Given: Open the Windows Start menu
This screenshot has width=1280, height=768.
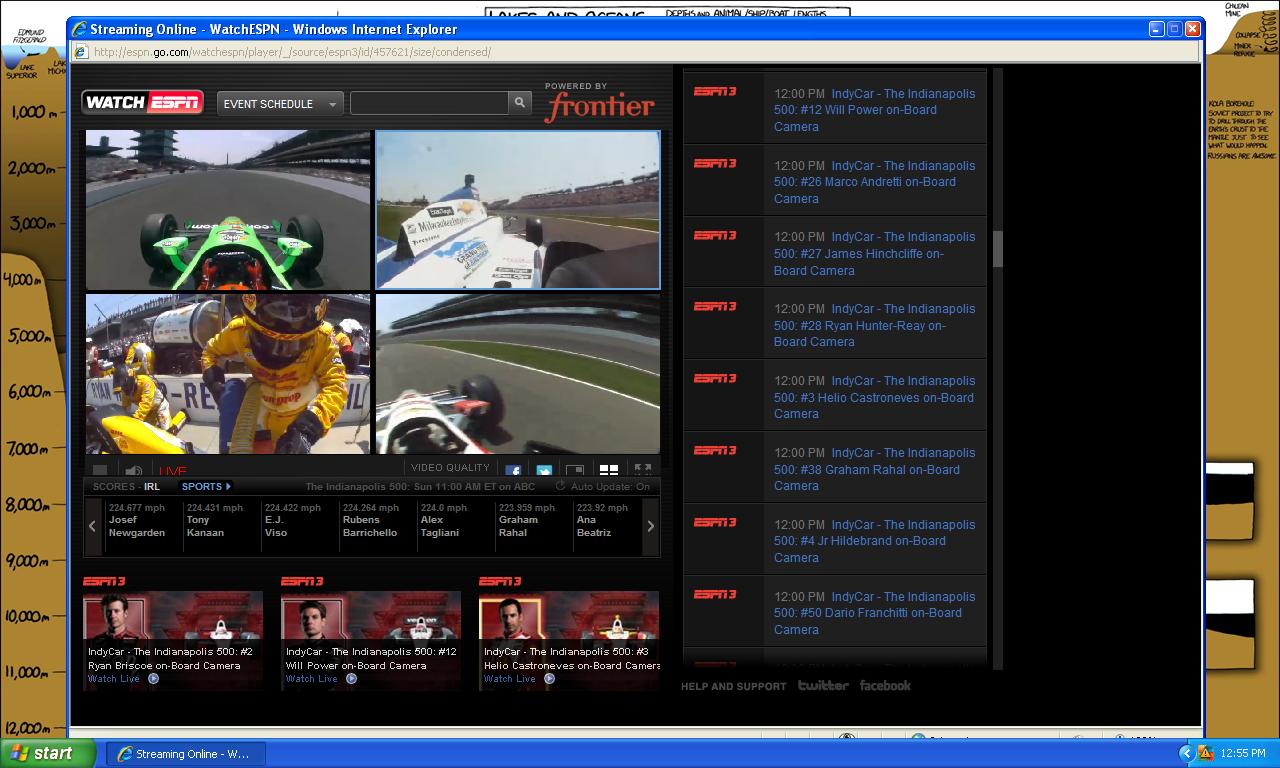Looking at the screenshot, I should pyautogui.click(x=47, y=753).
